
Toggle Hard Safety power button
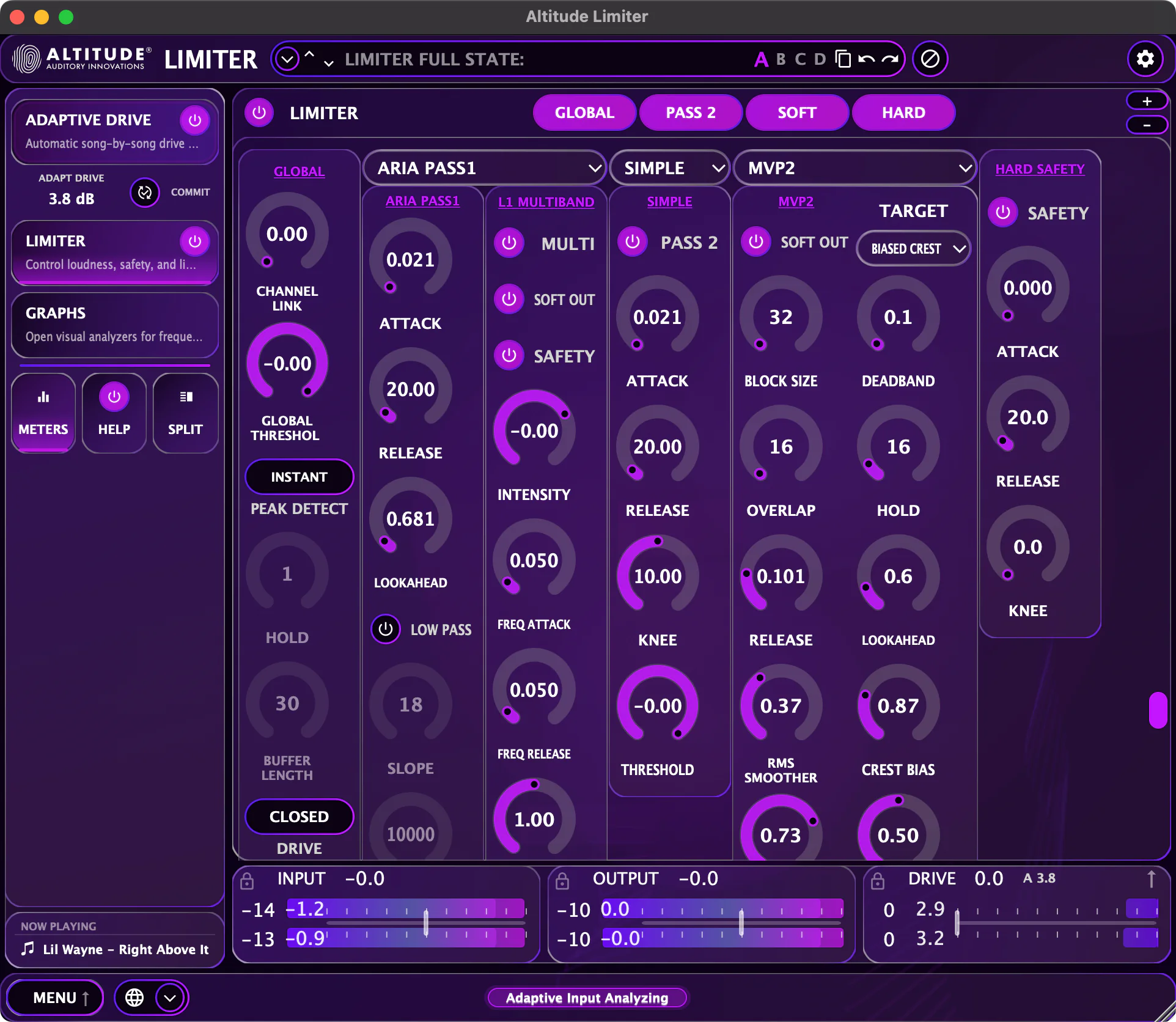click(1003, 212)
